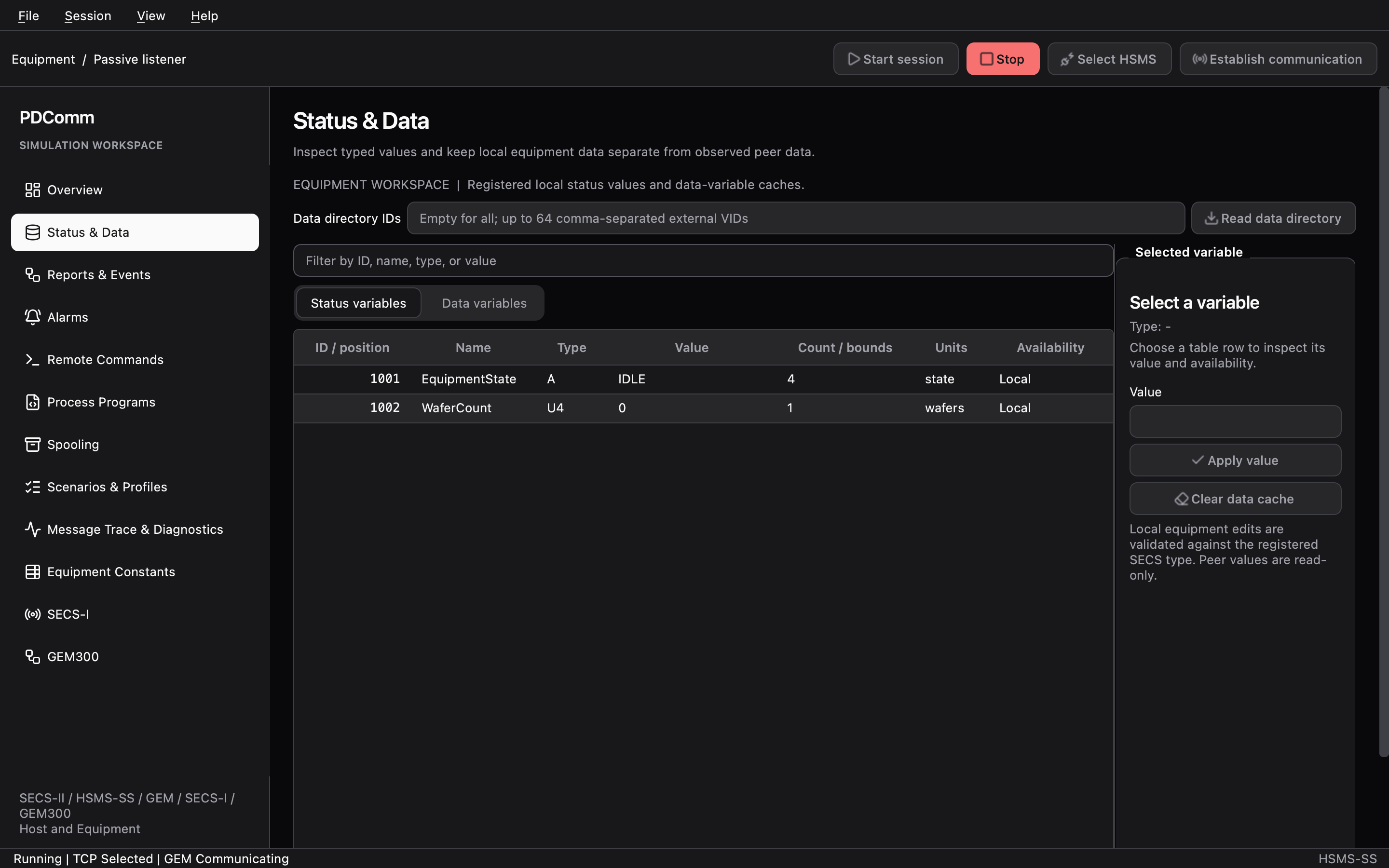Switch to the Data variables tab
Screen dimensions: 1389x868
484,303
